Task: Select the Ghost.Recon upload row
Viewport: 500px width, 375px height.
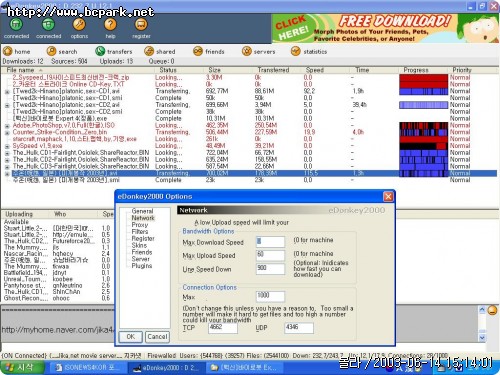Action: [58, 298]
